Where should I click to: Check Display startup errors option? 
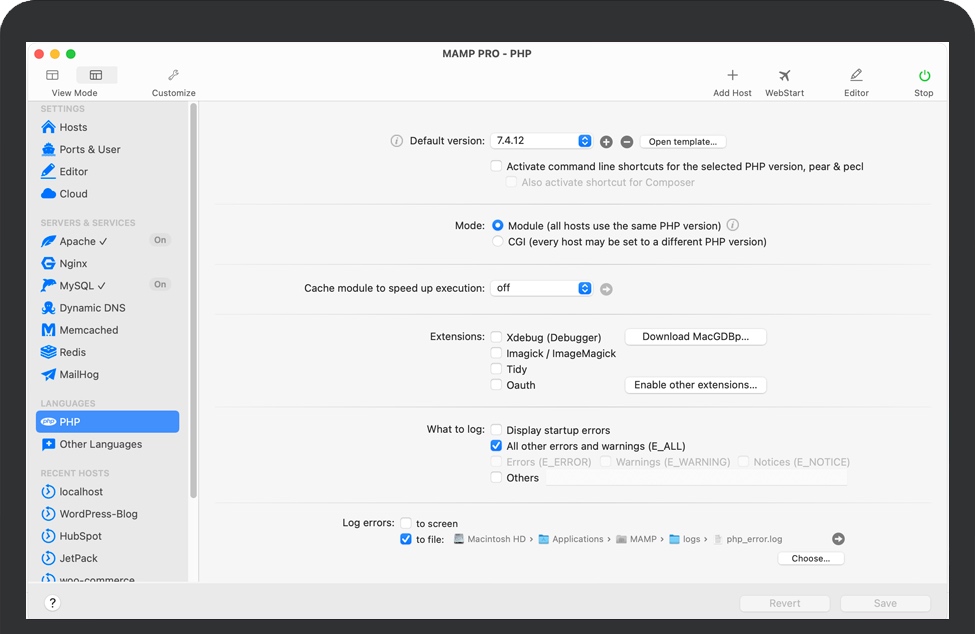point(497,430)
